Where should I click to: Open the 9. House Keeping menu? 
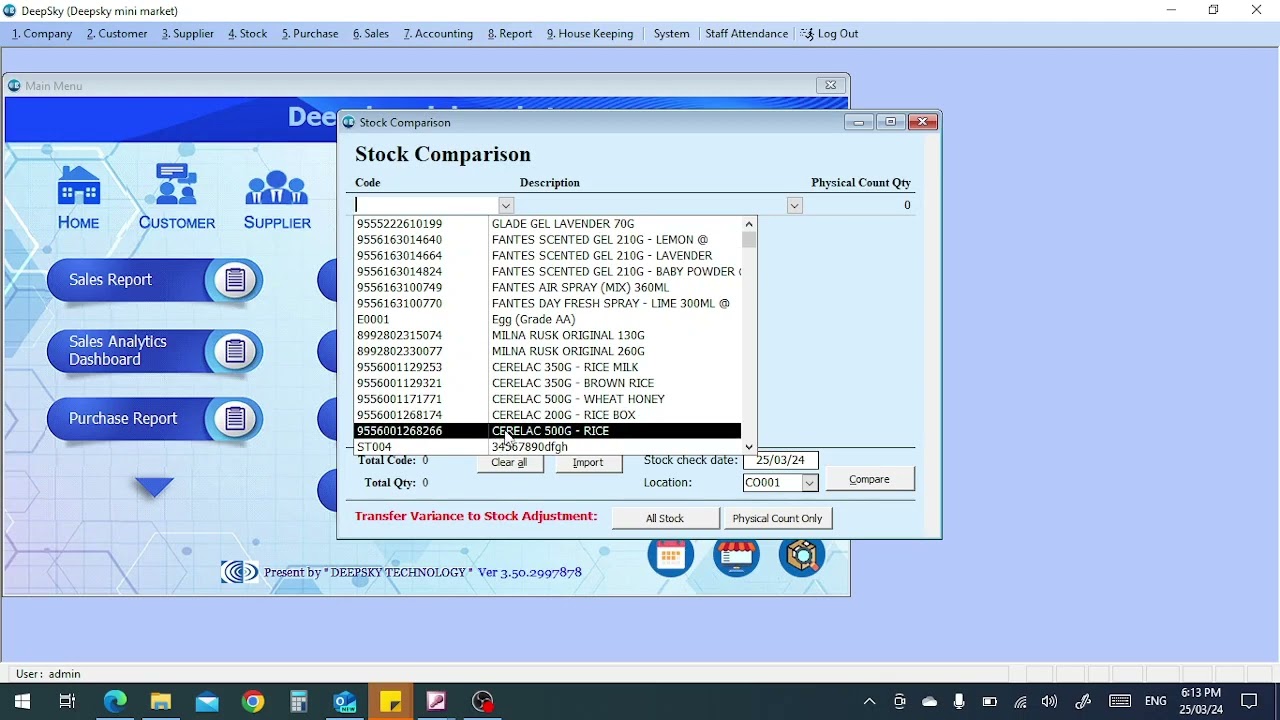pos(590,33)
